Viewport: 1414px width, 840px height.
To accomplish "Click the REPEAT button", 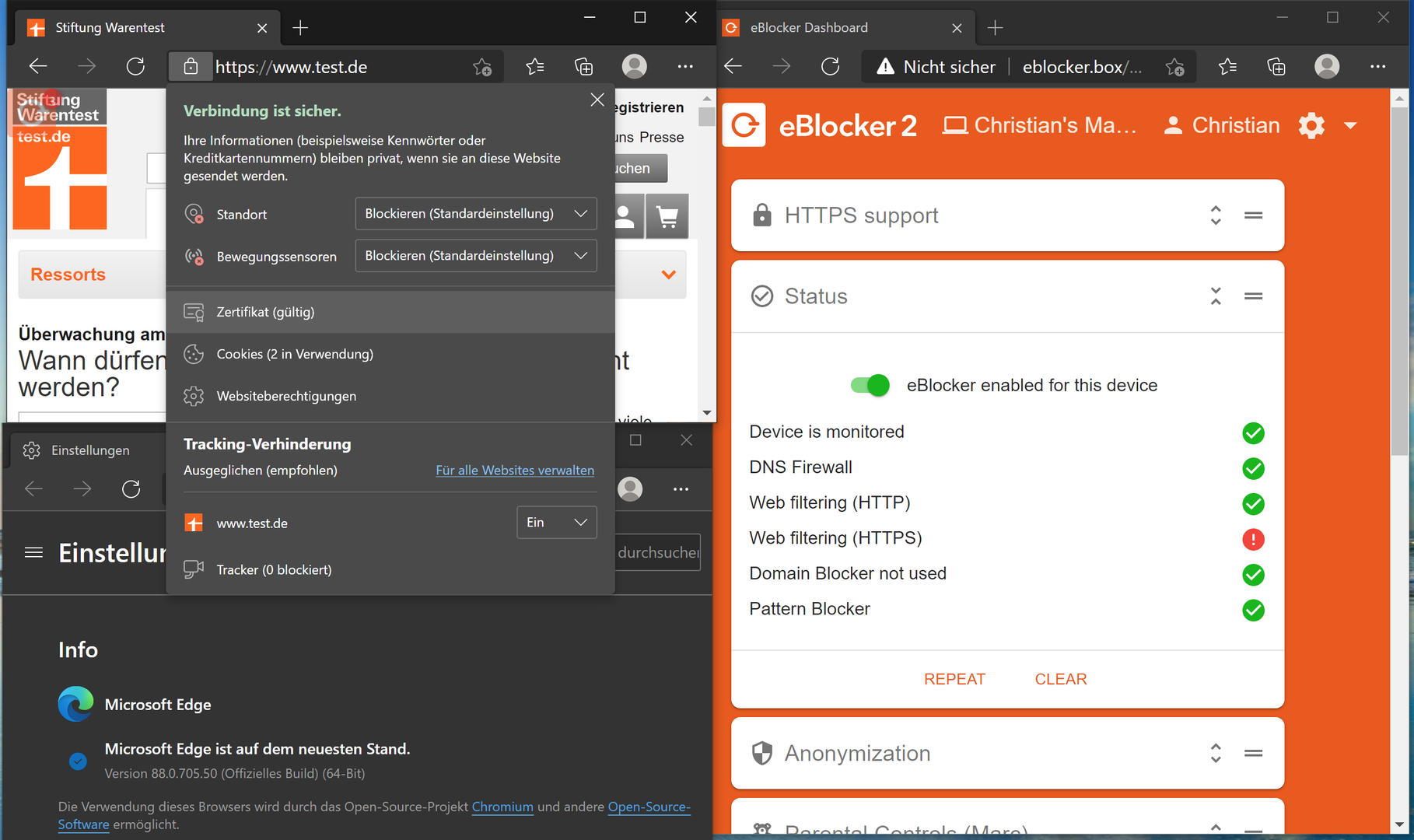I will tap(954, 679).
